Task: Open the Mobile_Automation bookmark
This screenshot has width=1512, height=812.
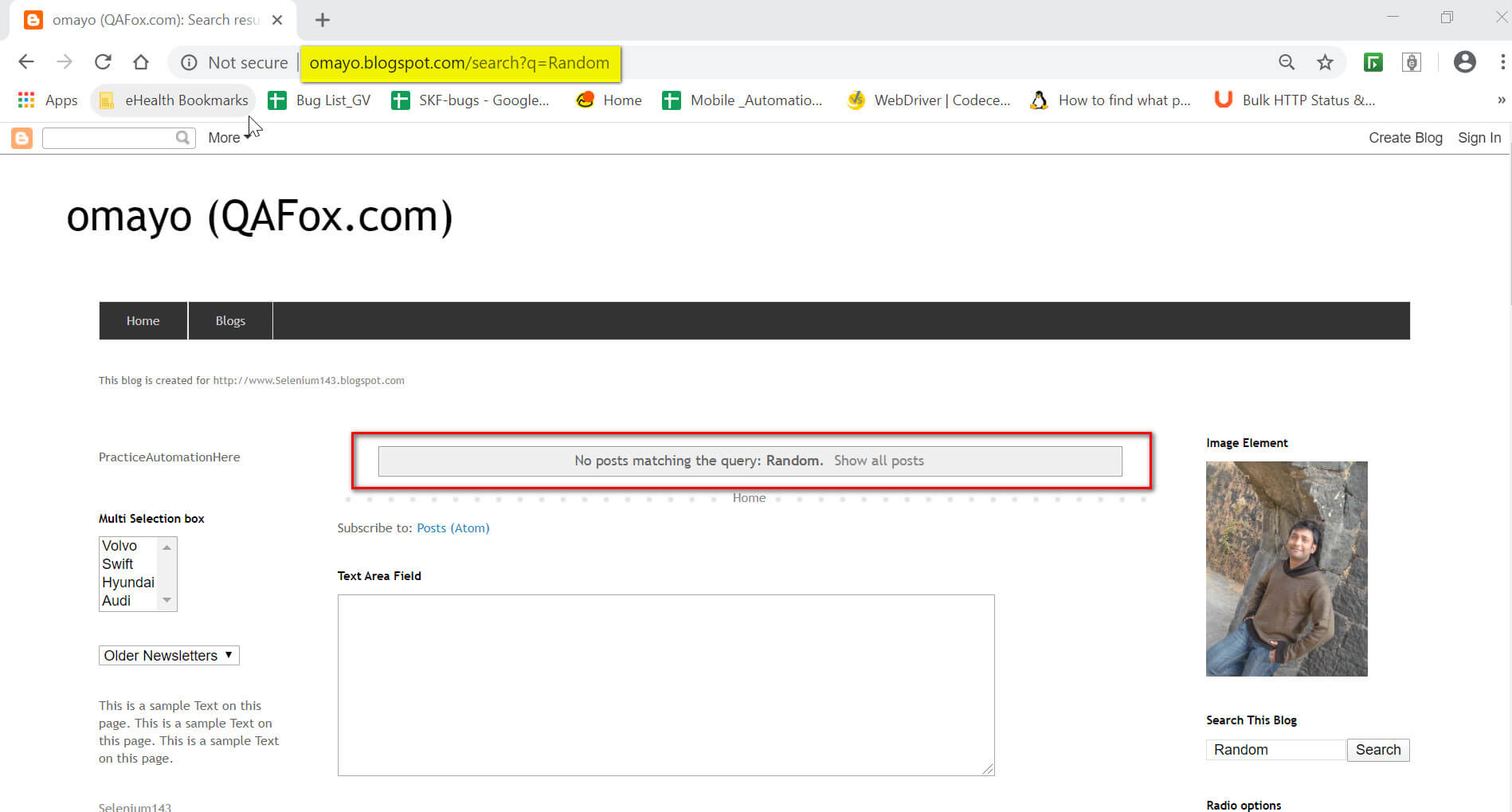Action: pos(742,100)
